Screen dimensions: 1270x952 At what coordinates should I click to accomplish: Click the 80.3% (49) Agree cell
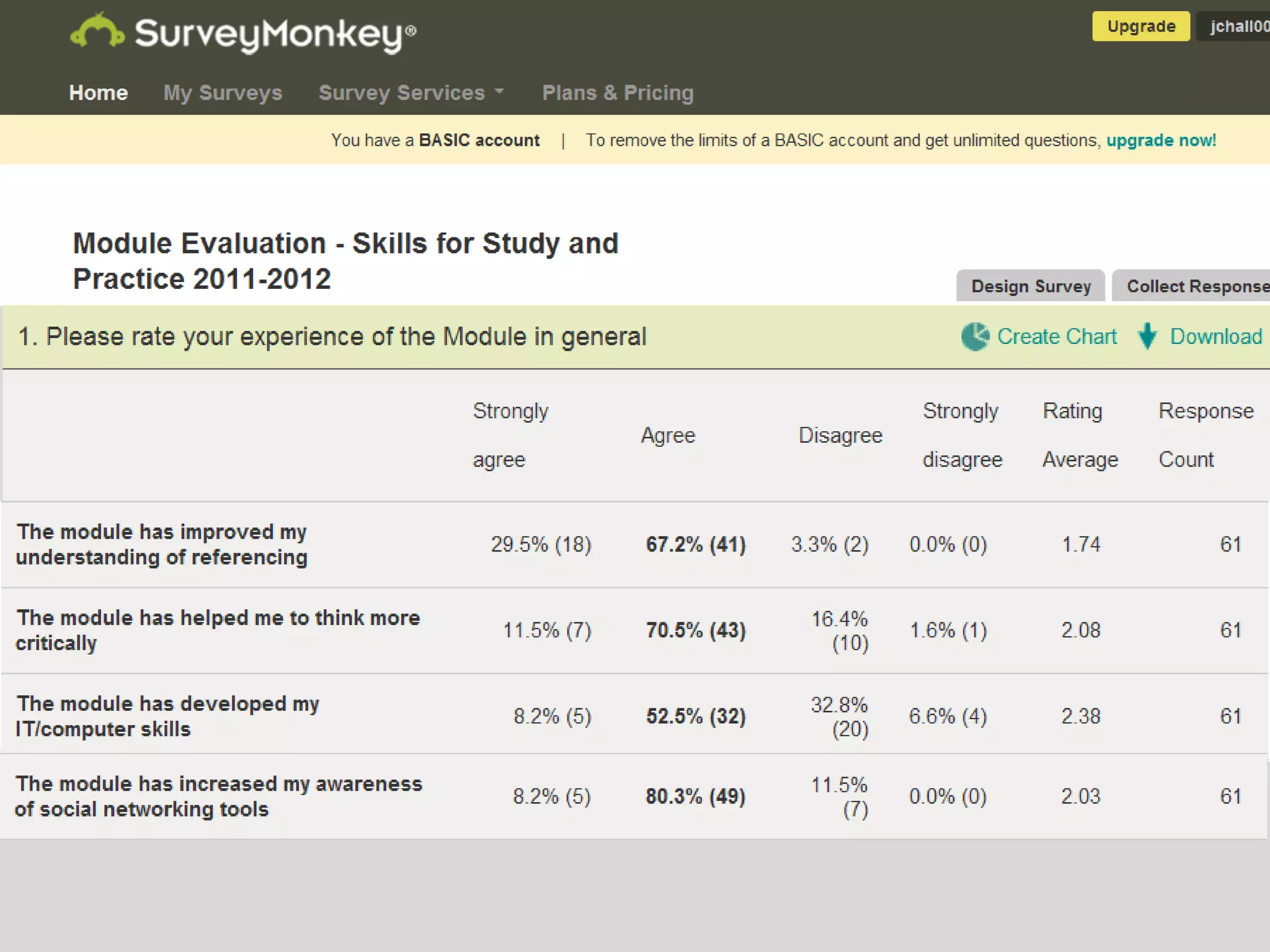(x=695, y=796)
